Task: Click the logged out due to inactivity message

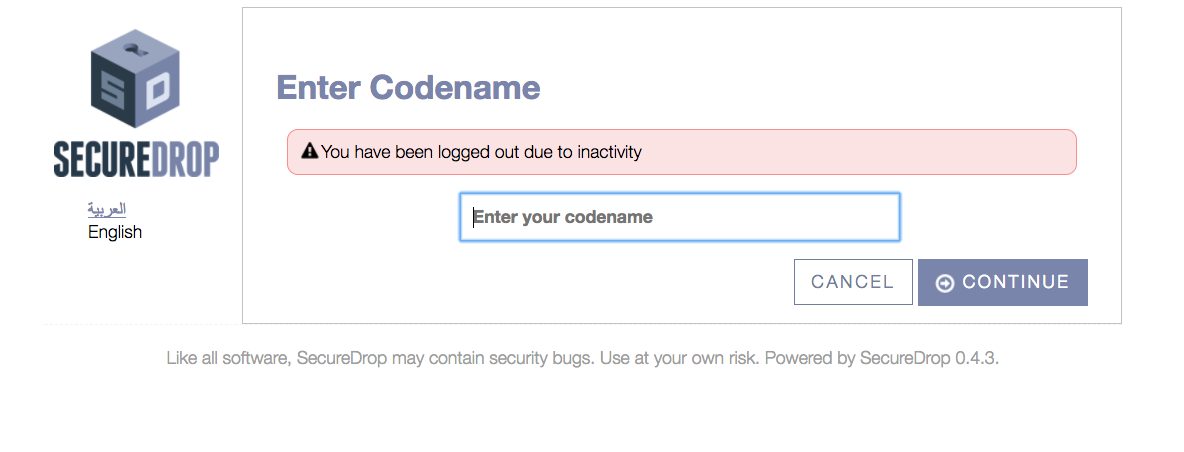Action: tap(481, 152)
